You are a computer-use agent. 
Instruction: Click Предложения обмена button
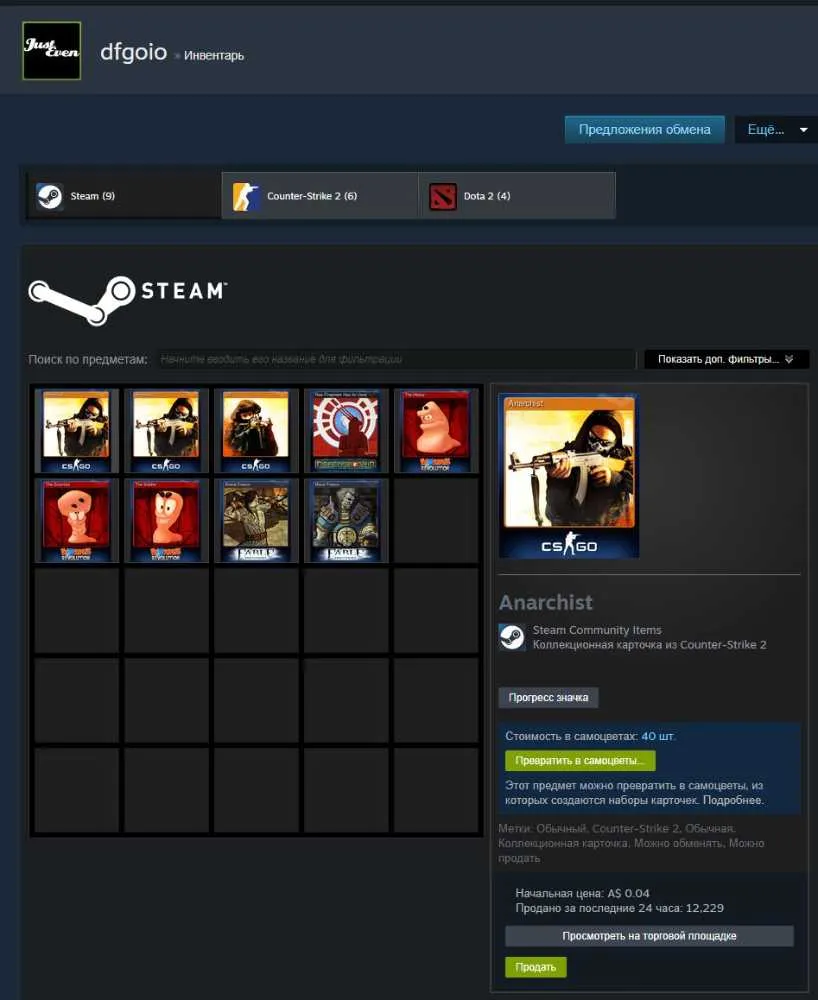point(645,129)
